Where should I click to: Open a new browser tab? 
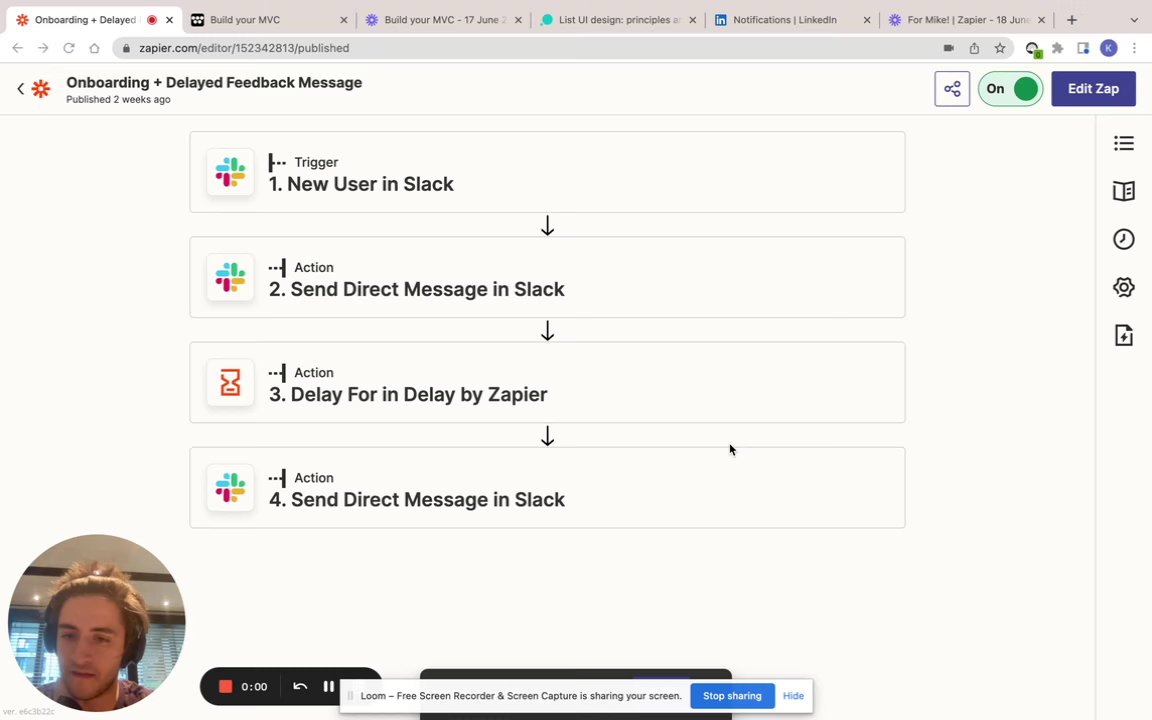(x=1072, y=20)
